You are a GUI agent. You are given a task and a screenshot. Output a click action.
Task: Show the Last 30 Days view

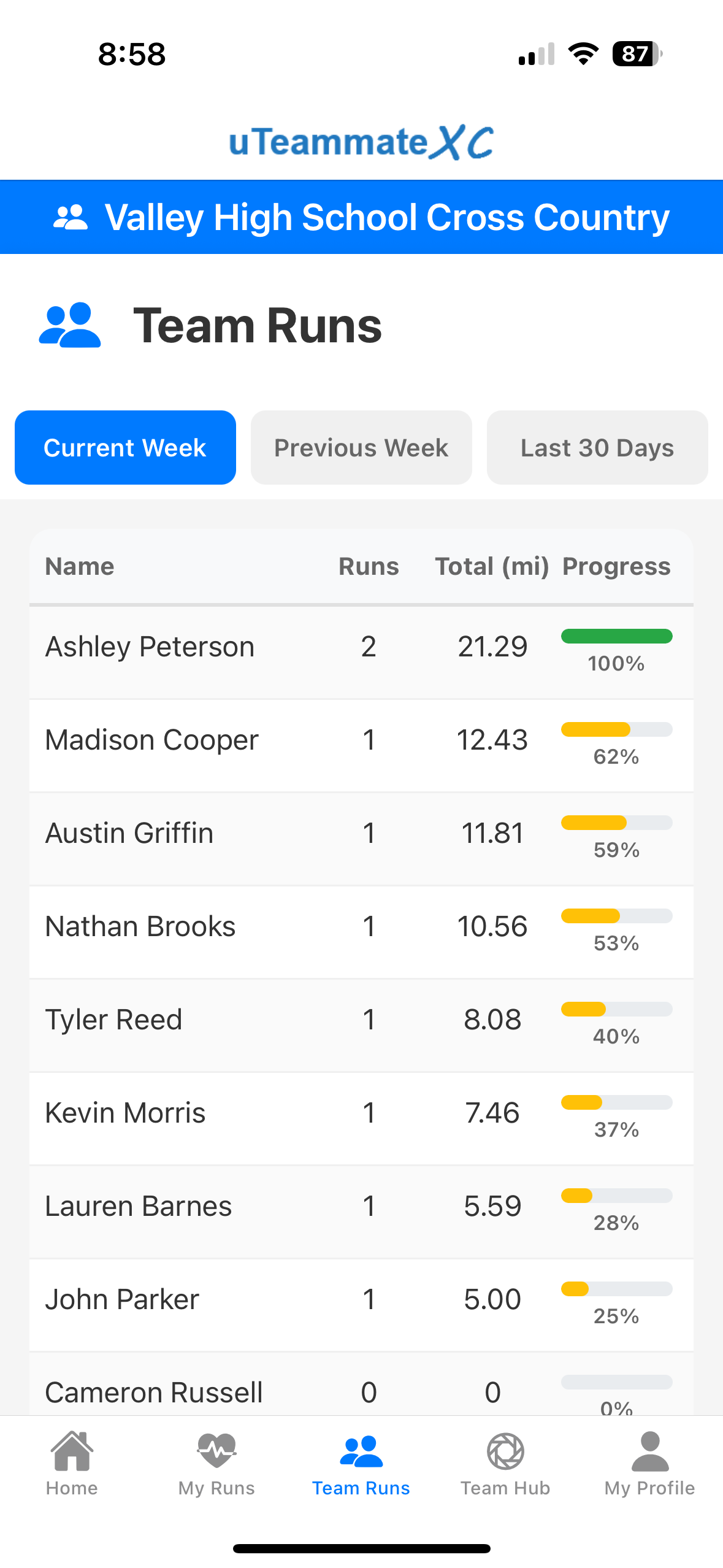click(x=597, y=448)
